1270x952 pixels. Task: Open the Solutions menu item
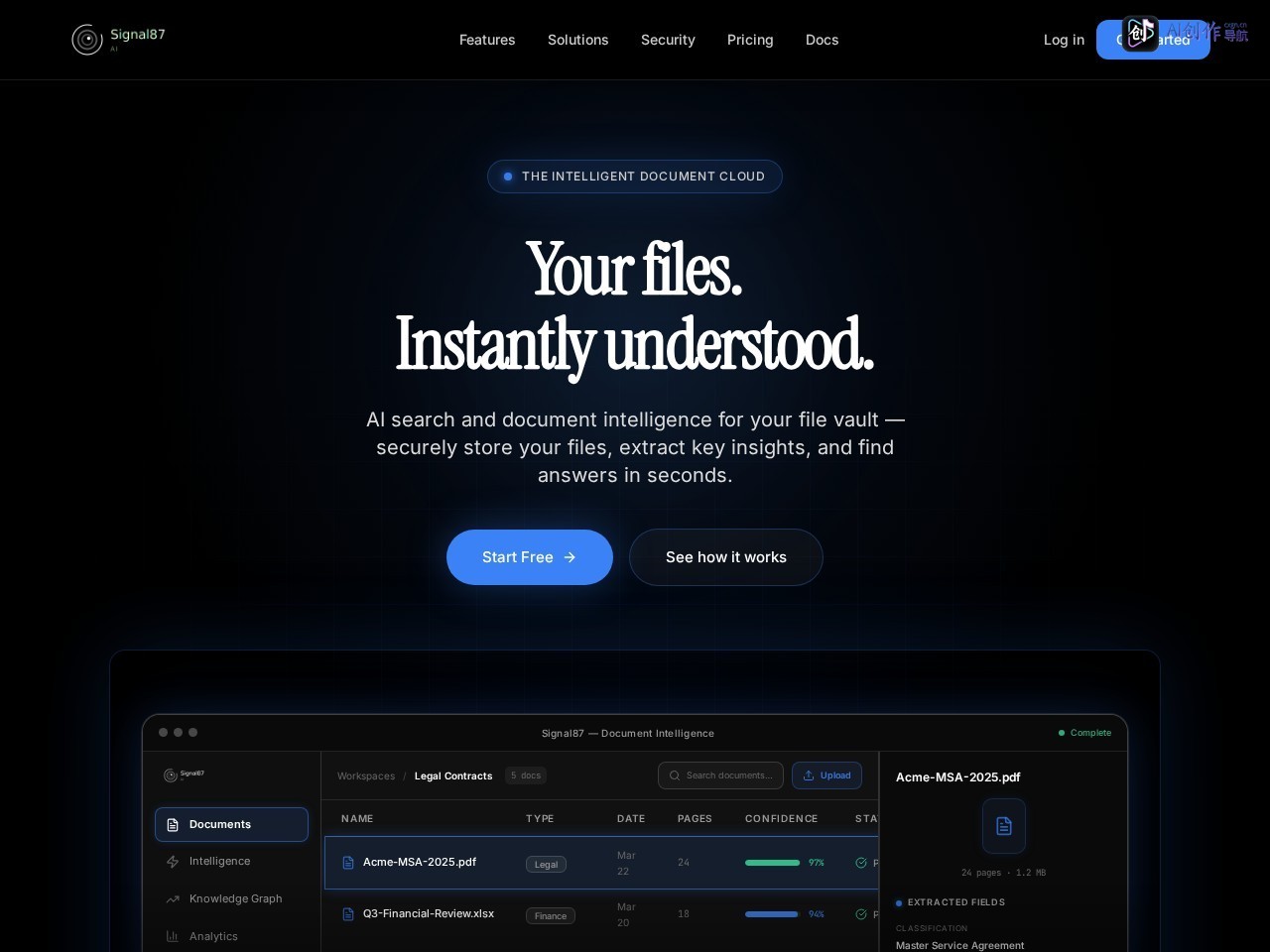click(x=578, y=40)
